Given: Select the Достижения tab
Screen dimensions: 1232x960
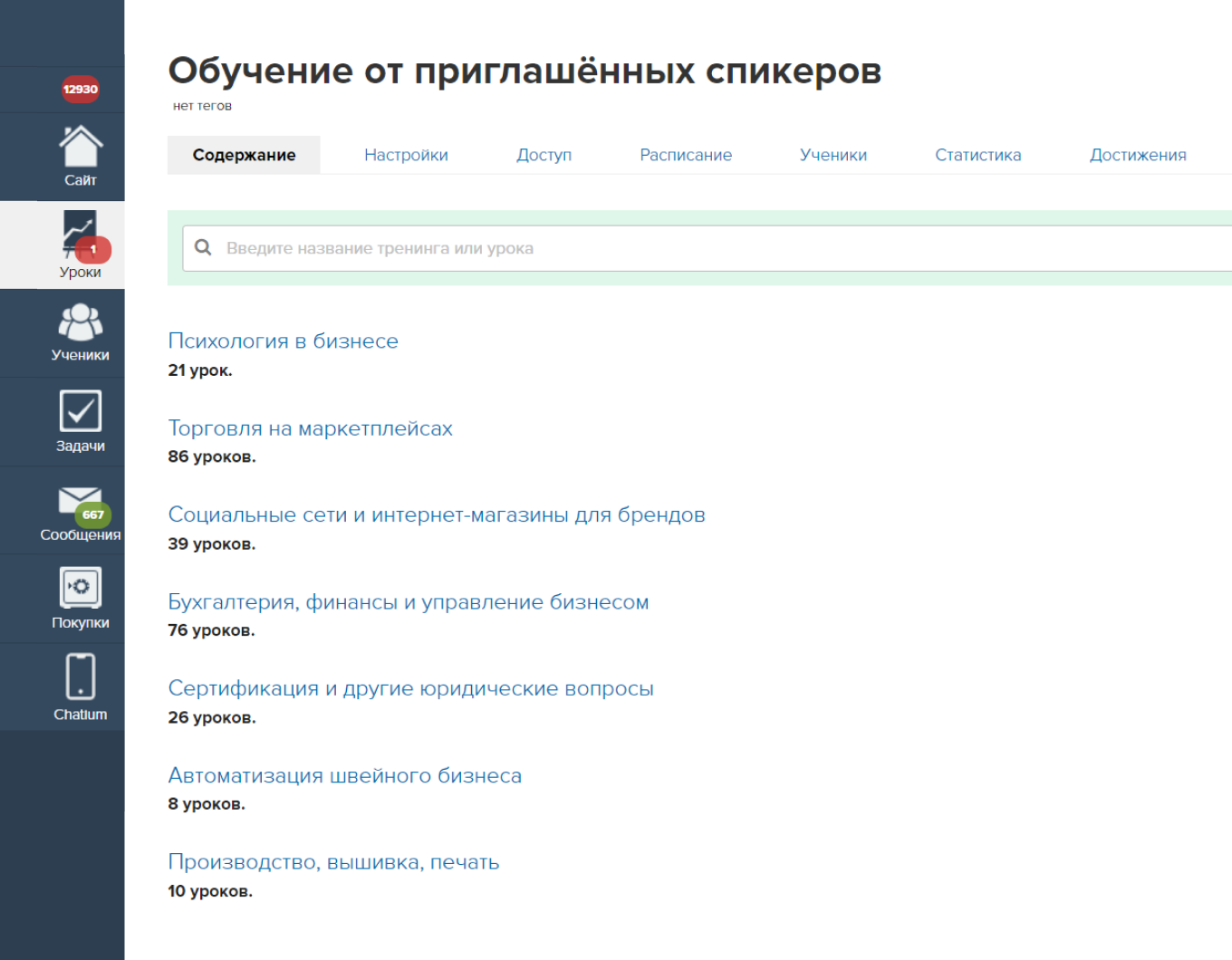Looking at the screenshot, I should (1138, 155).
